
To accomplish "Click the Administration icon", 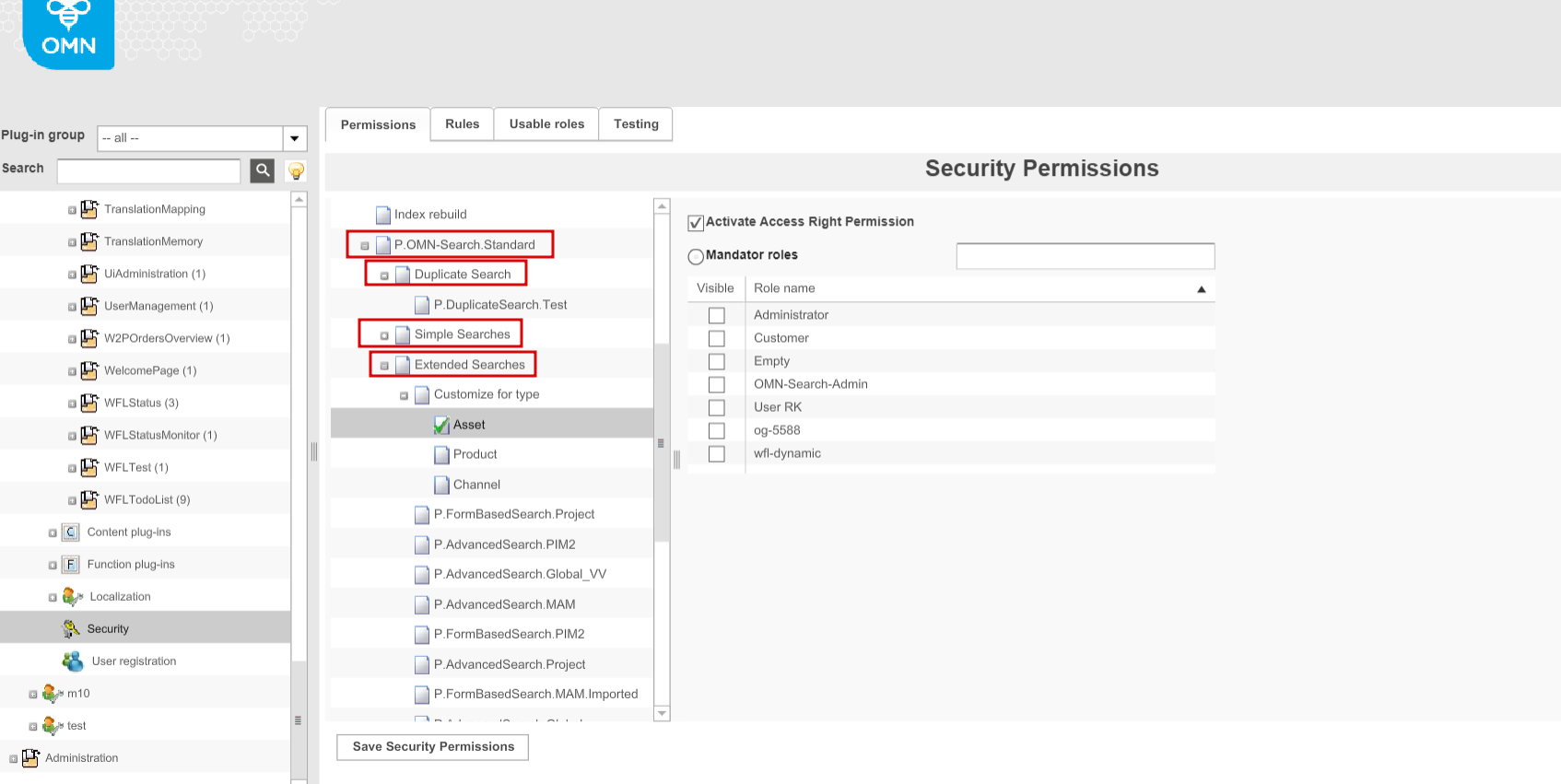I will 30,757.
